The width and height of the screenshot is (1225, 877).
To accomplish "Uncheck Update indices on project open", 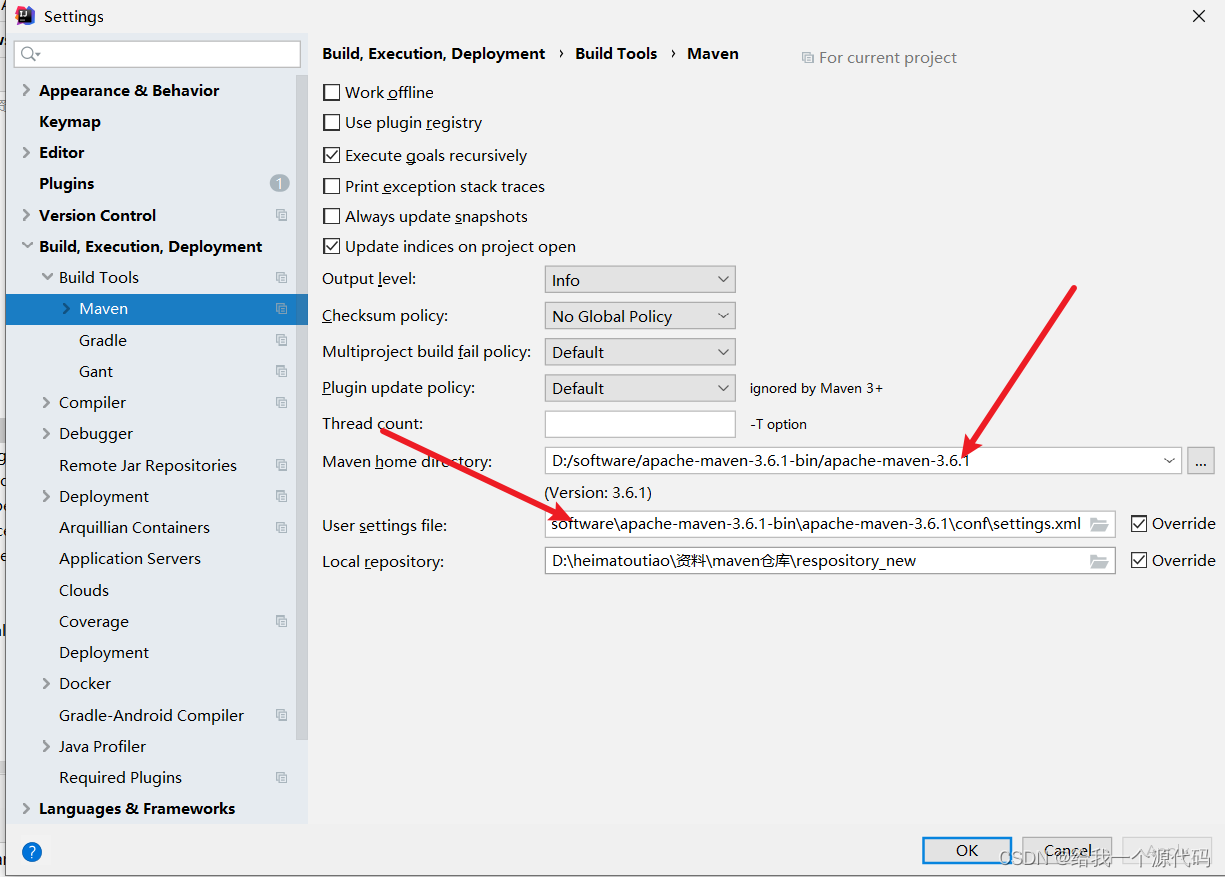I will 332,246.
